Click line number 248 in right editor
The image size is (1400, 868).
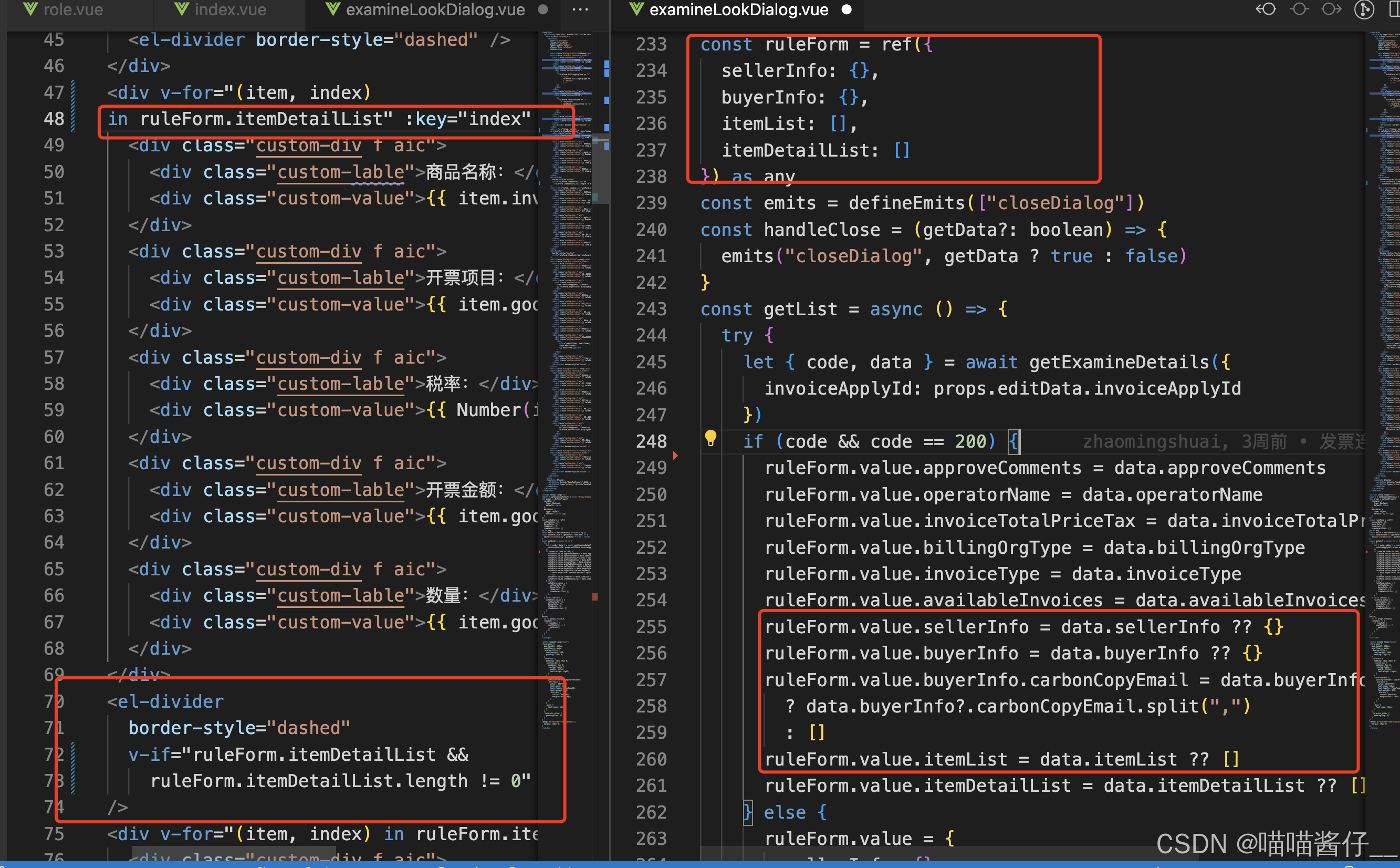[x=651, y=441]
